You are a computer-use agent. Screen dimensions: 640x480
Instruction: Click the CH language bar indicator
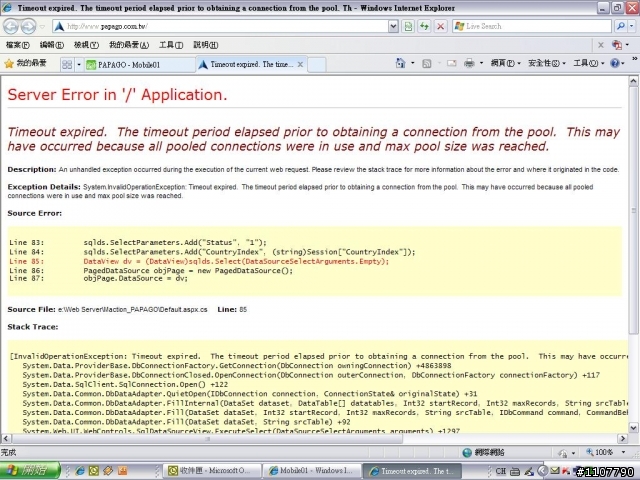tap(500, 471)
